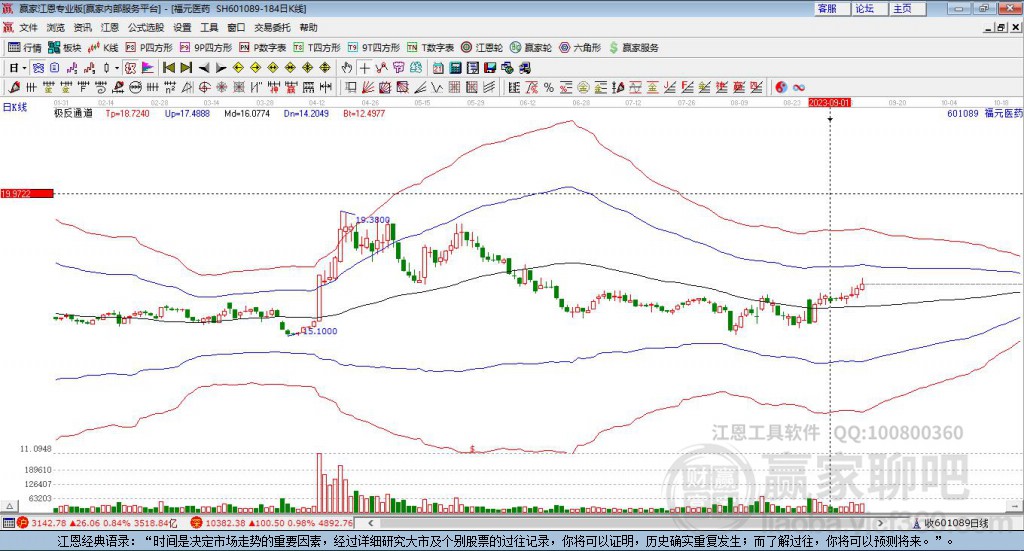Open the 板块 sector view
This screenshot has width=1024, height=551.
pos(65,48)
